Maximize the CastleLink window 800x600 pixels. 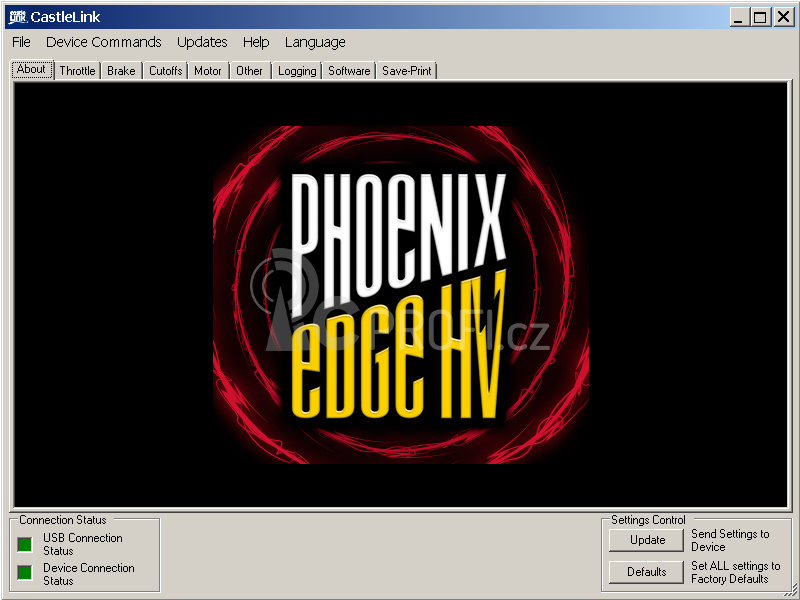[x=760, y=17]
